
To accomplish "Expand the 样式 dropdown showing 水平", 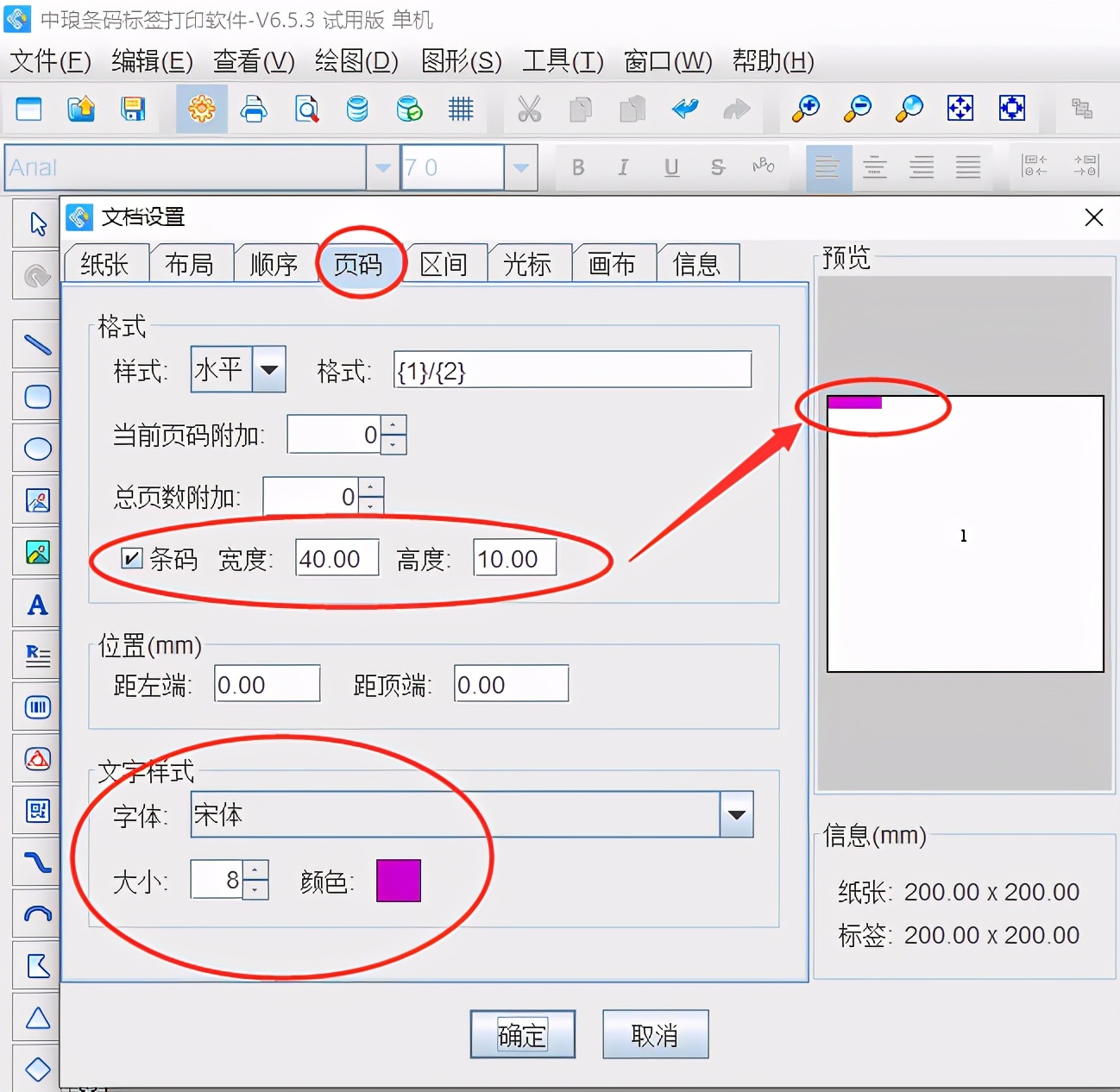I will click(x=269, y=370).
